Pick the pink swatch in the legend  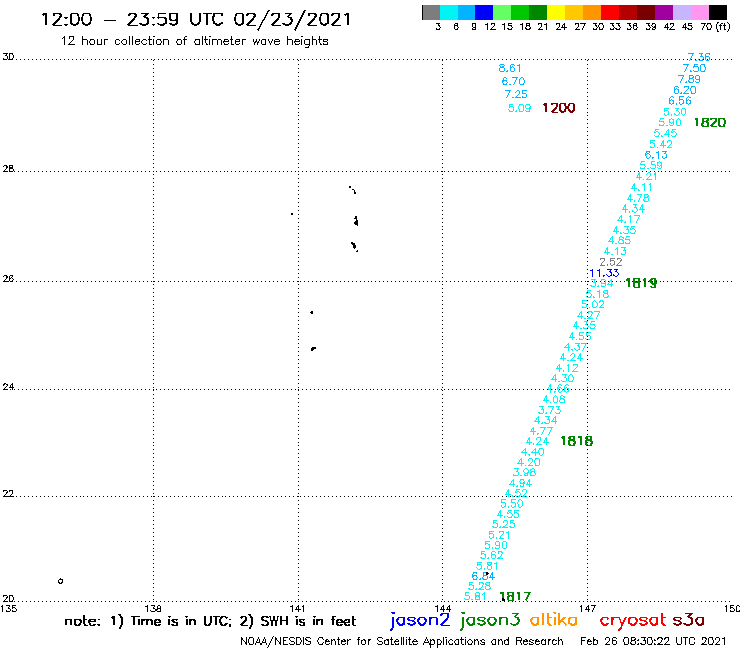point(699,12)
